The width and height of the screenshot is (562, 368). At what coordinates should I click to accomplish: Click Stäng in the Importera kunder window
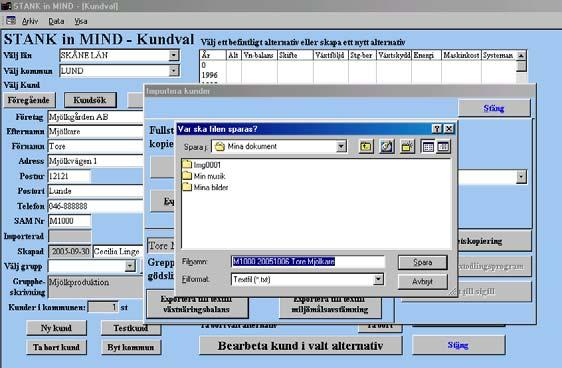tap(494, 108)
